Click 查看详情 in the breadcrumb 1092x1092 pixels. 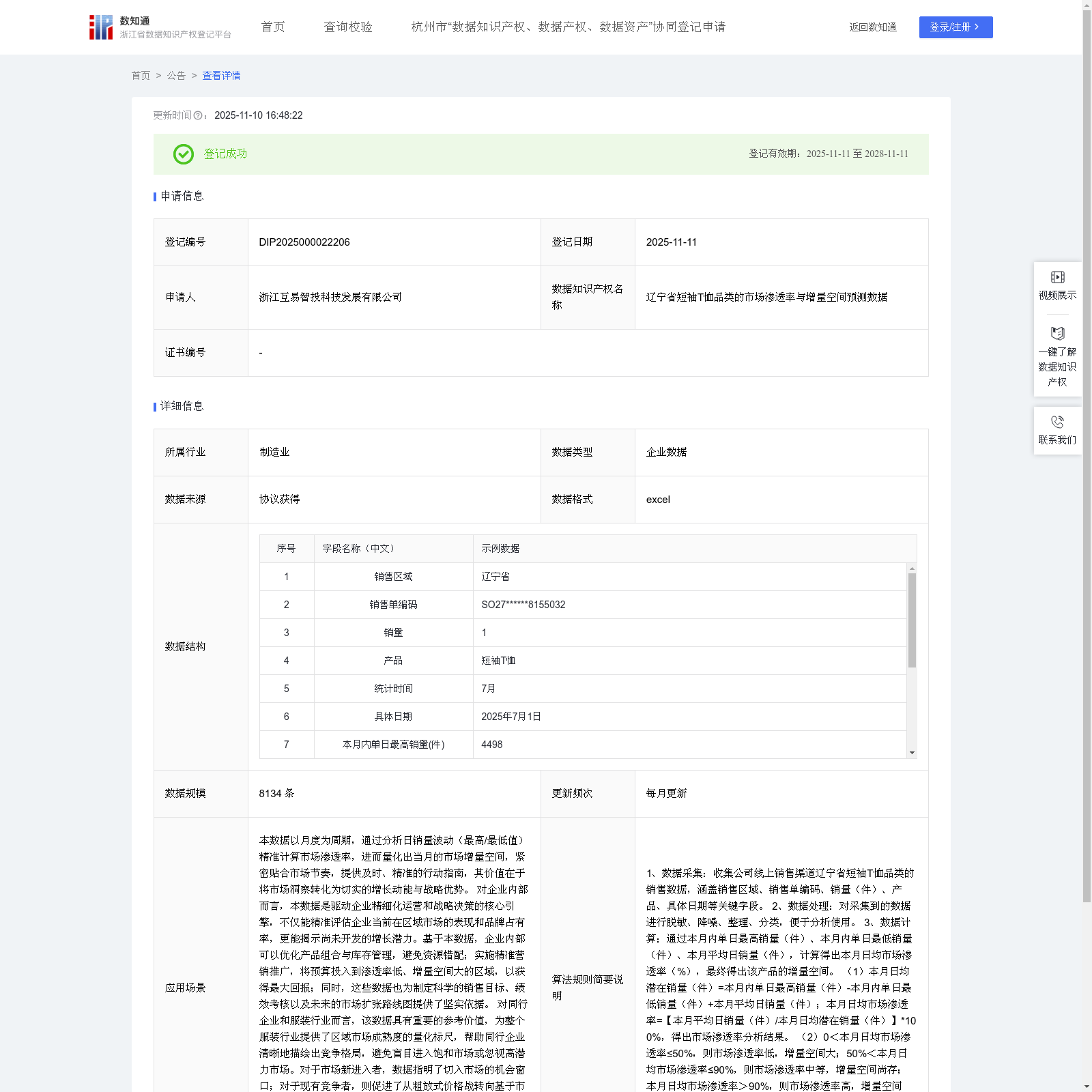(x=221, y=76)
